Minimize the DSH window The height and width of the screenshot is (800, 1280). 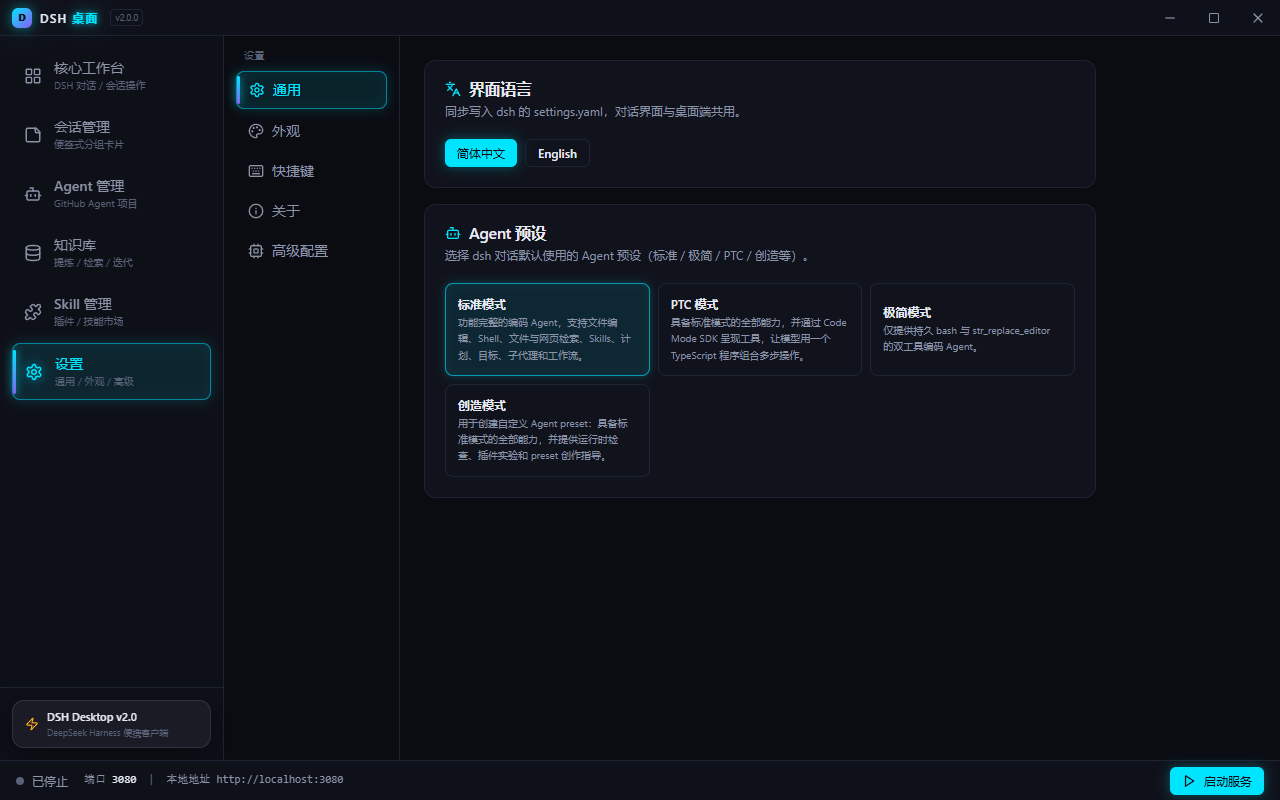click(1171, 18)
